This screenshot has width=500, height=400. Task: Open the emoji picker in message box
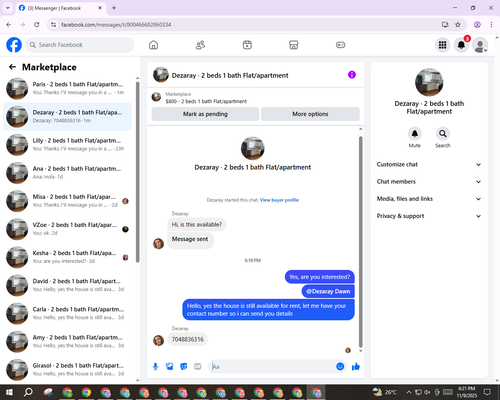point(340,366)
